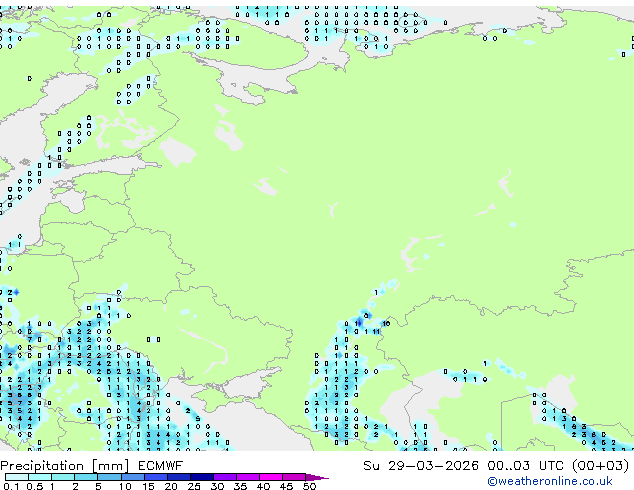The image size is (634, 490).
Task: Click the 0.1–0.5 mm legend color box
Action: coord(17,477)
